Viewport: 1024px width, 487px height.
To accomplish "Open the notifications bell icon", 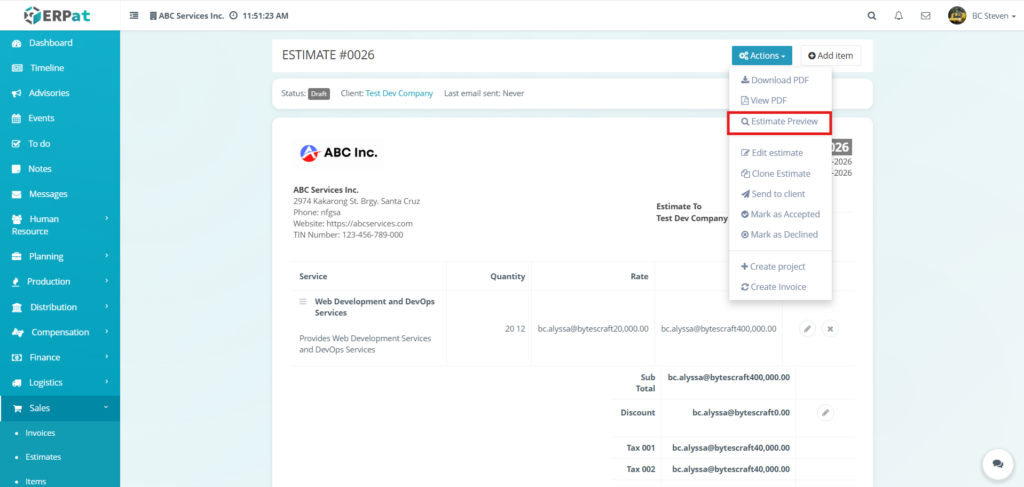I will tap(898, 16).
